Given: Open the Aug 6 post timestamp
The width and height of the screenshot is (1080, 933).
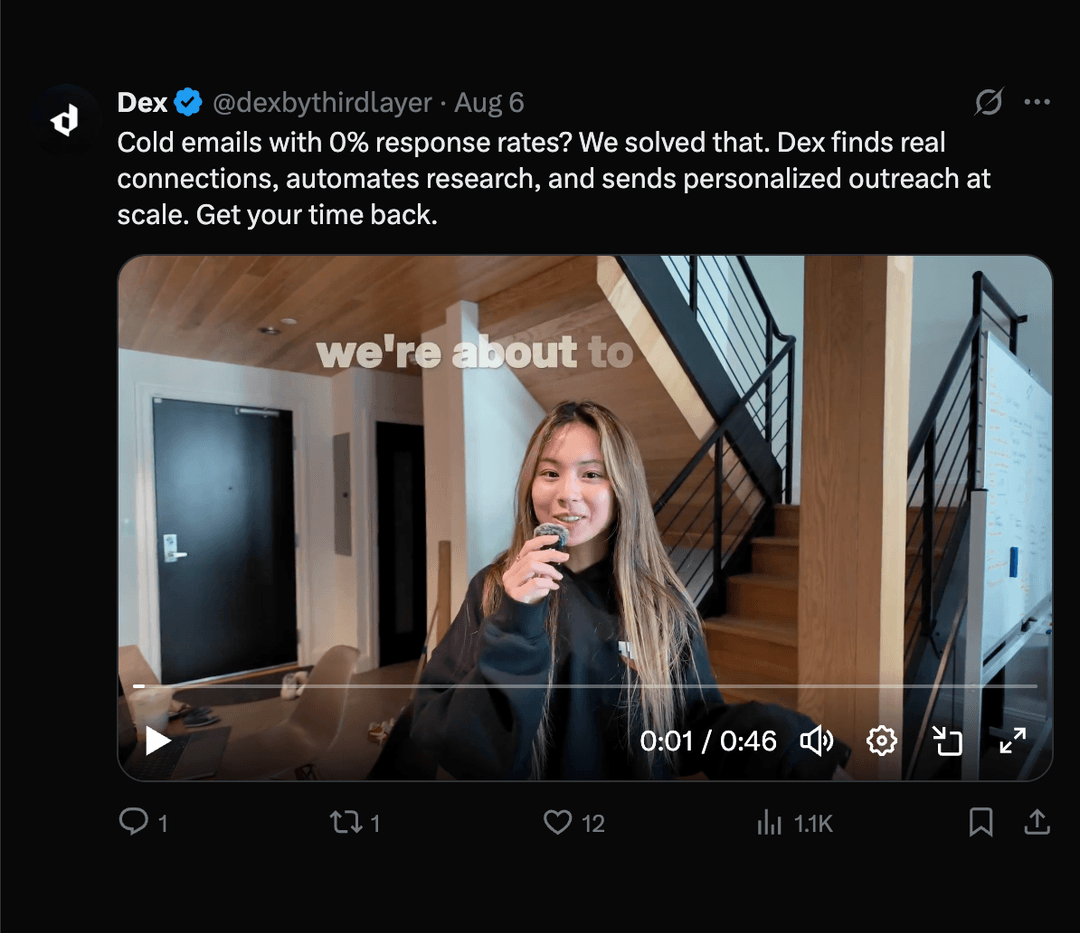Looking at the screenshot, I should point(489,103).
